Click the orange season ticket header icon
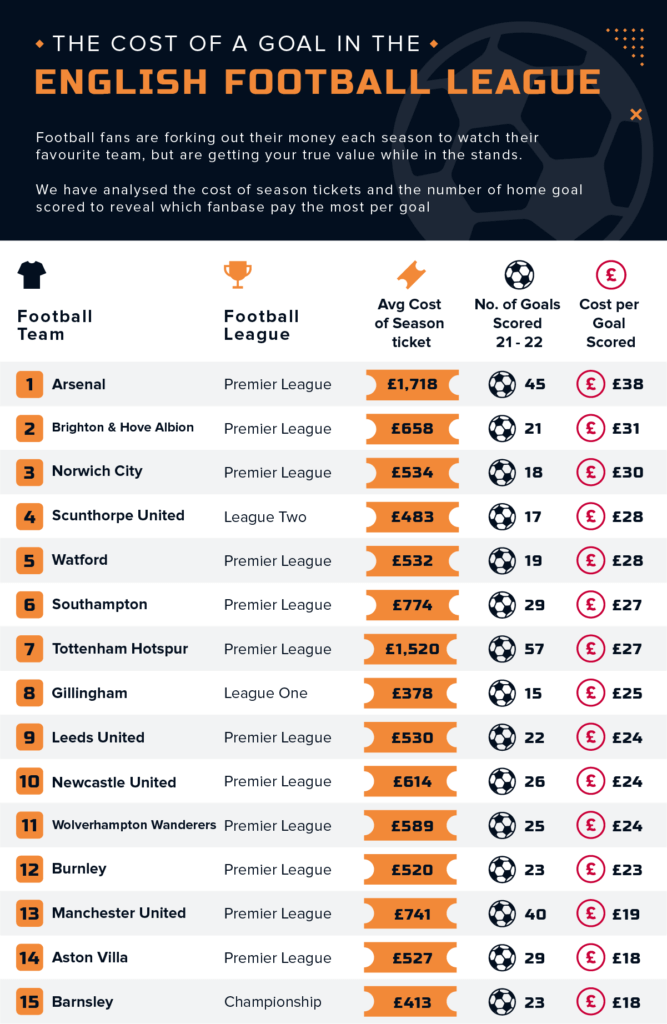 click(x=411, y=274)
